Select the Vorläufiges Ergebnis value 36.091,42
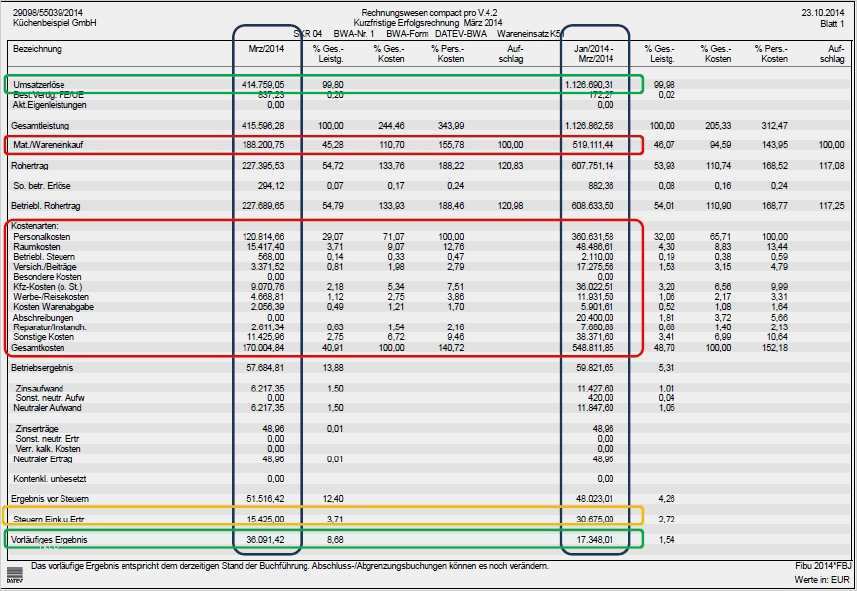Viewport: 857px width, 591px height. (266, 540)
